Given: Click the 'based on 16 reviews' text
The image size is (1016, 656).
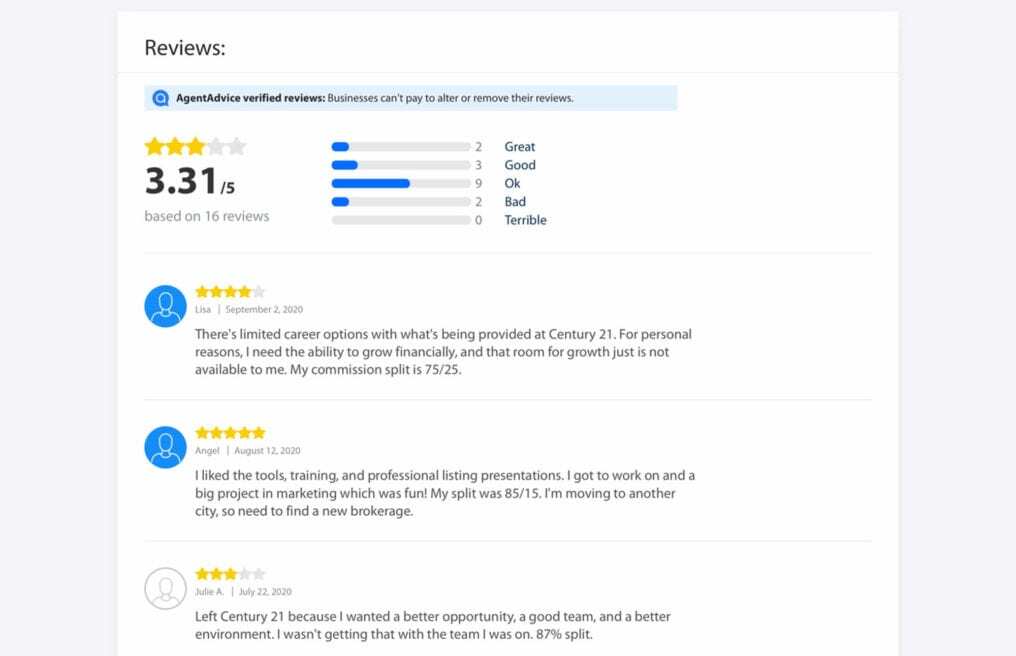Looking at the screenshot, I should pyautogui.click(x=207, y=216).
